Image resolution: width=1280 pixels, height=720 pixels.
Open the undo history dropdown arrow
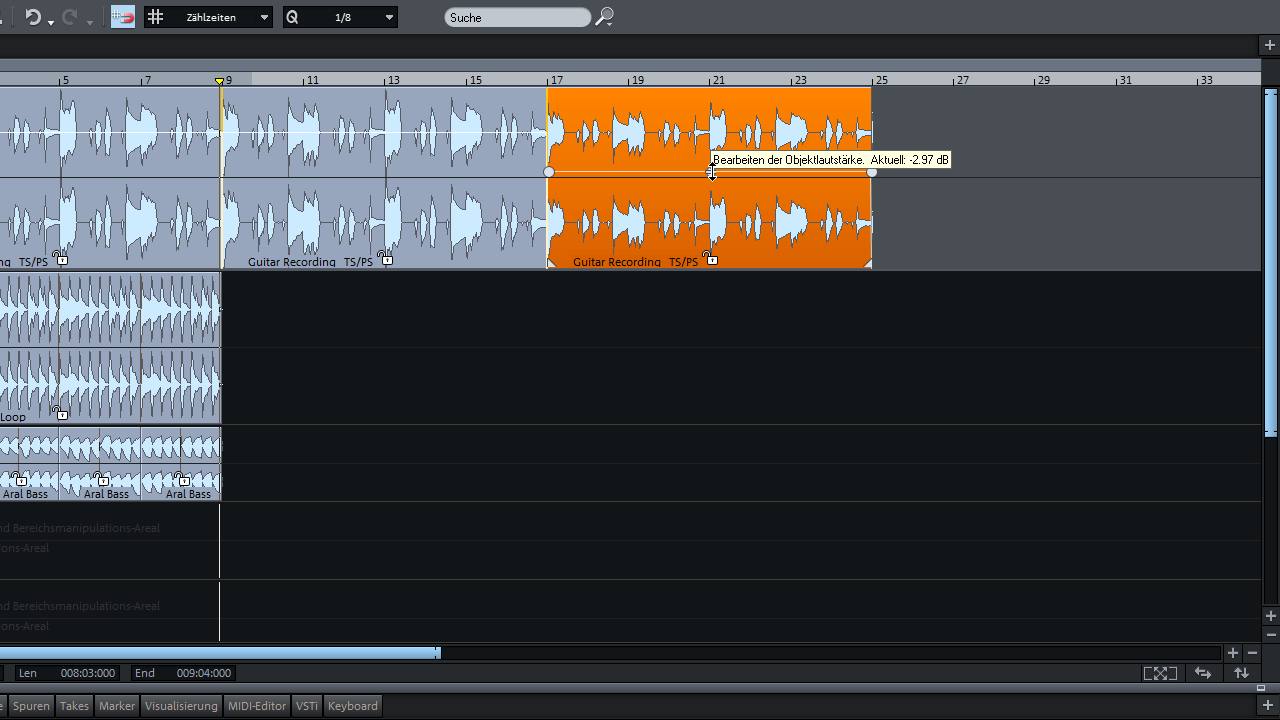pos(50,21)
